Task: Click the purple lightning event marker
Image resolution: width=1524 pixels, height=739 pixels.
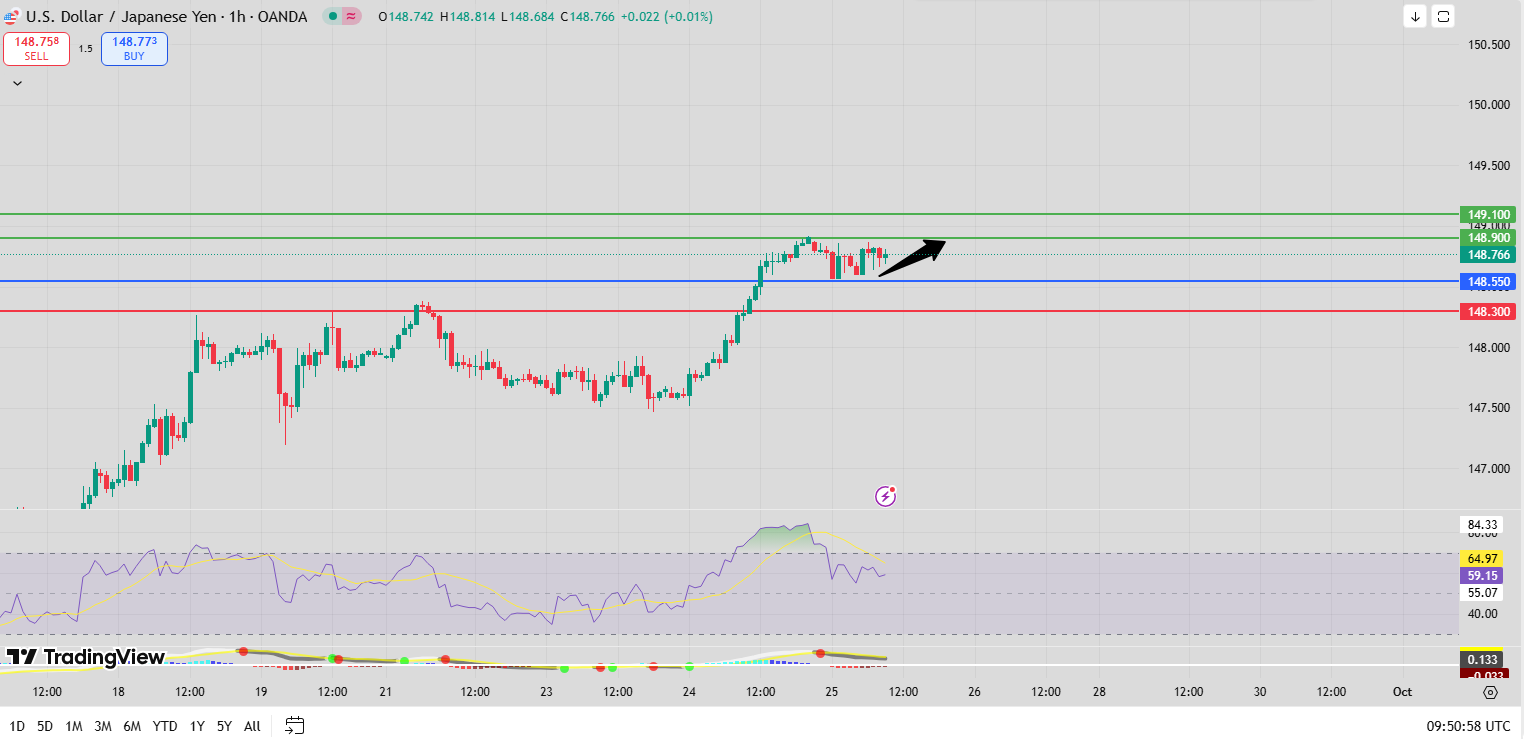Action: [885, 495]
